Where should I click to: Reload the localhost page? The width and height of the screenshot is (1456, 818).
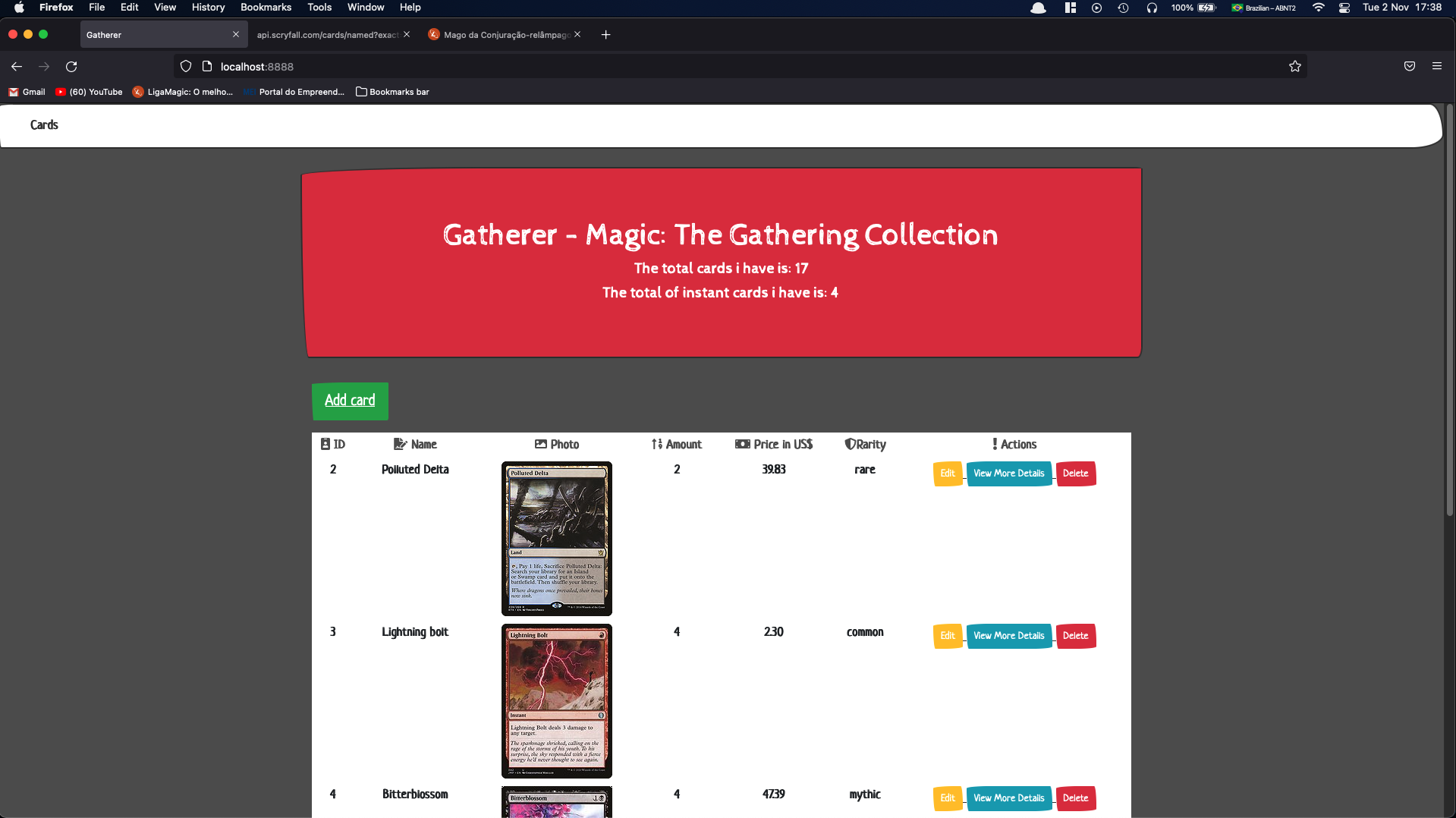(71, 67)
